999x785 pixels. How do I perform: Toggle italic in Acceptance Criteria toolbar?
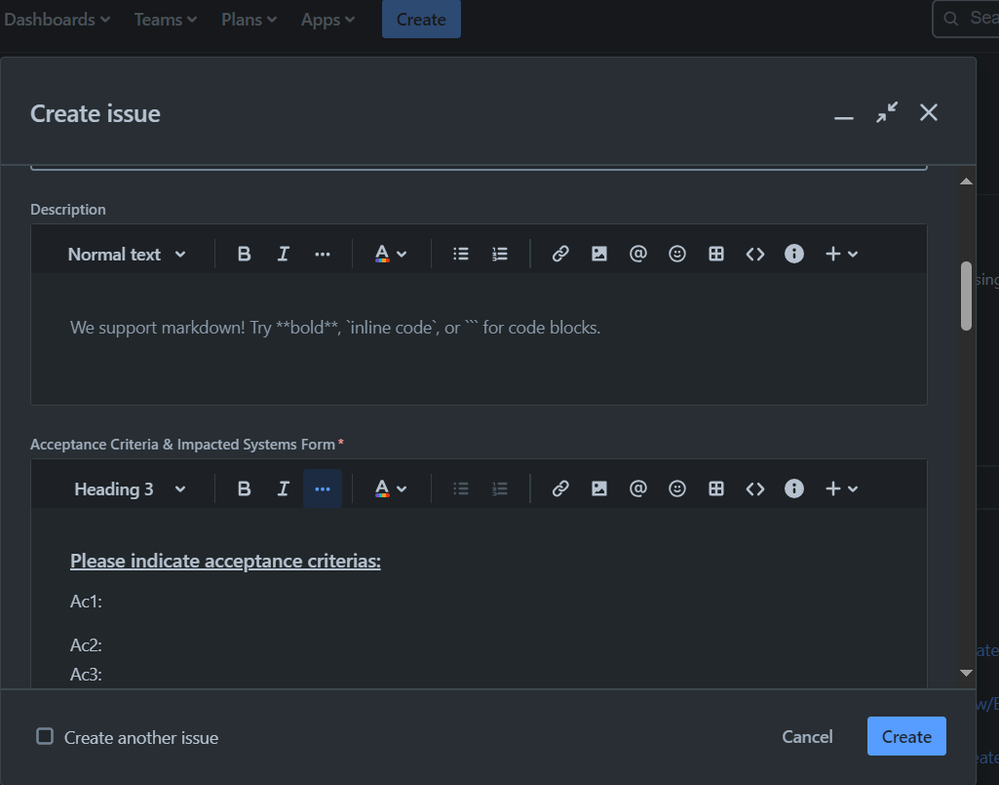point(283,489)
